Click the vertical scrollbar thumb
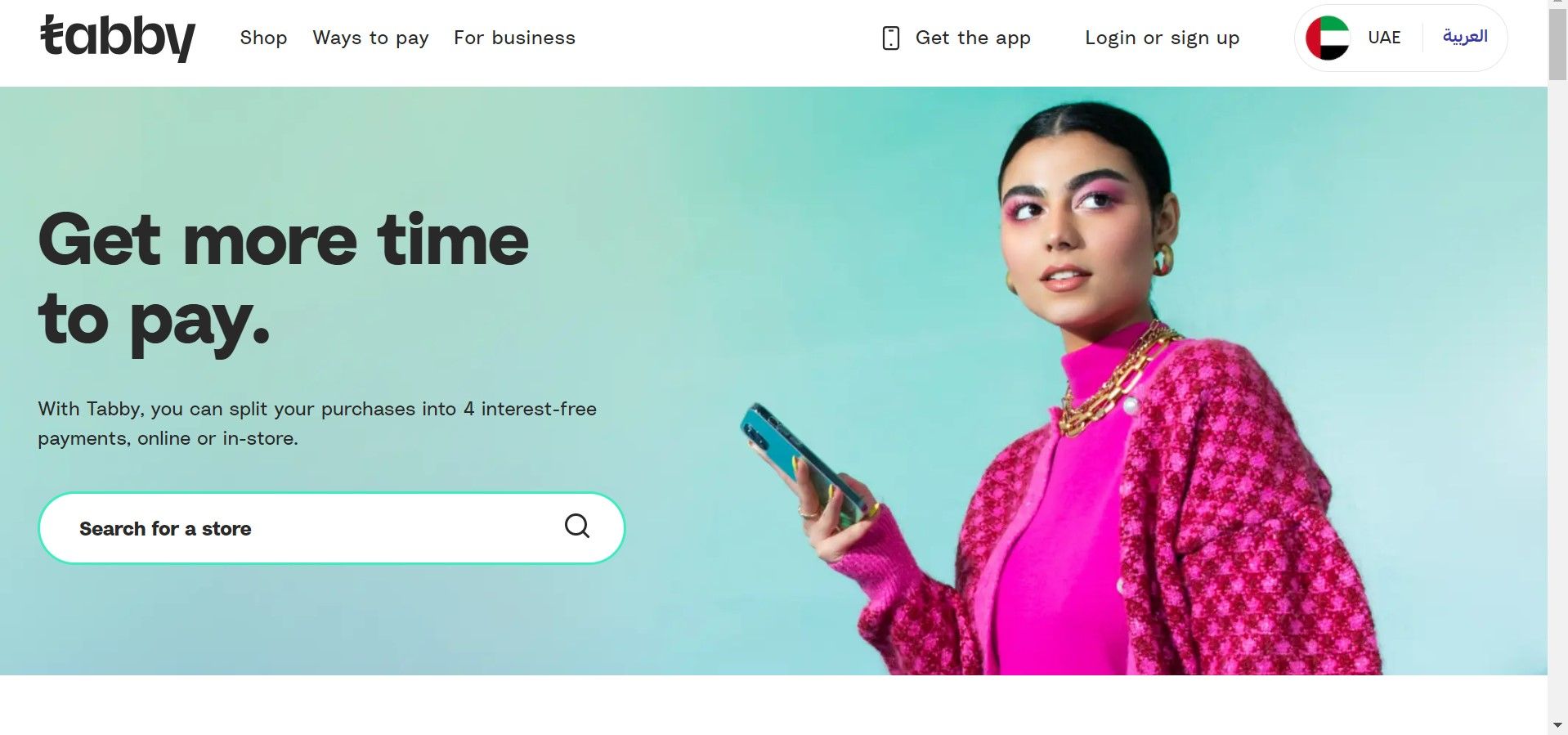Viewport: 1568px width, 735px height. pyautogui.click(x=1557, y=45)
